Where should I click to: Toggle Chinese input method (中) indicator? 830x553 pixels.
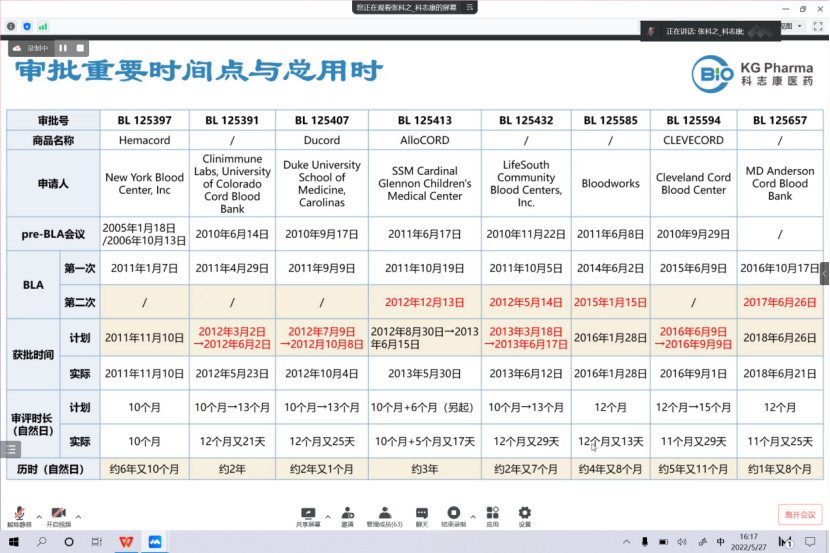coord(720,542)
